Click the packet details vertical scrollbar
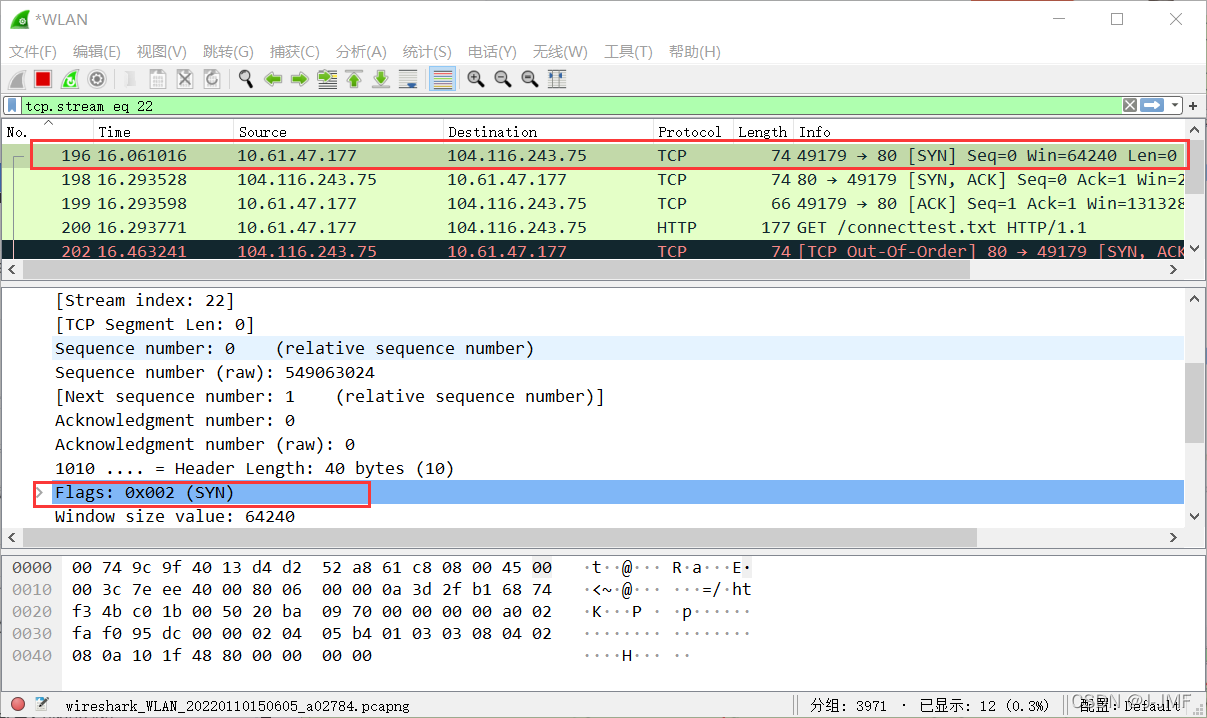The width and height of the screenshot is (1207, 718). (1194, 400)
